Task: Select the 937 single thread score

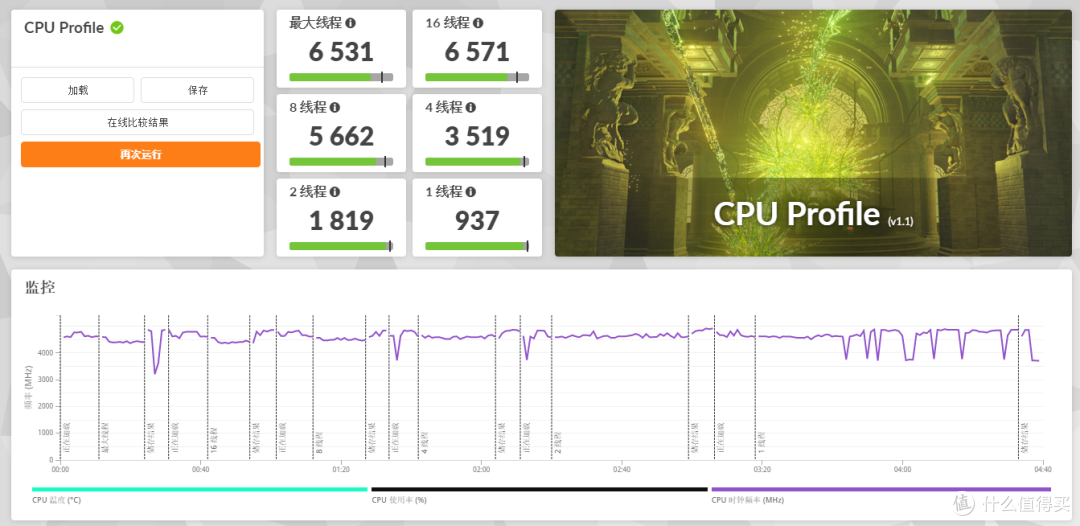Action: pos(477,221)
